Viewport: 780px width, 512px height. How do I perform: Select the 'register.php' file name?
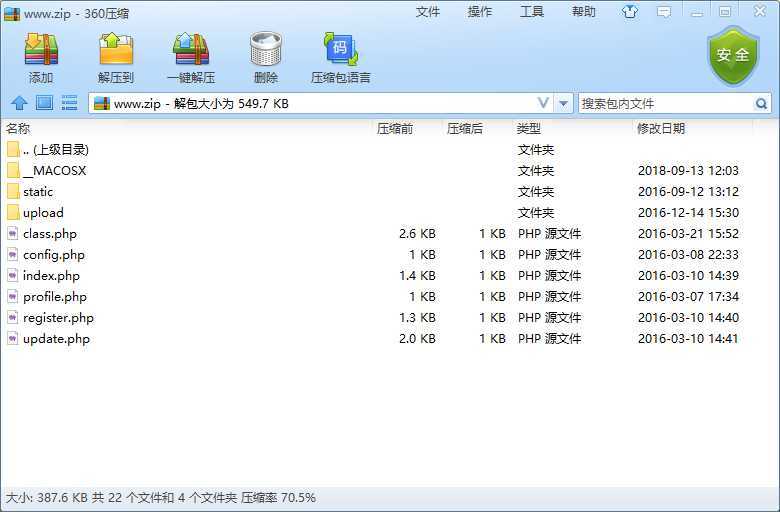pyautogui.click(x=58, y=318)
